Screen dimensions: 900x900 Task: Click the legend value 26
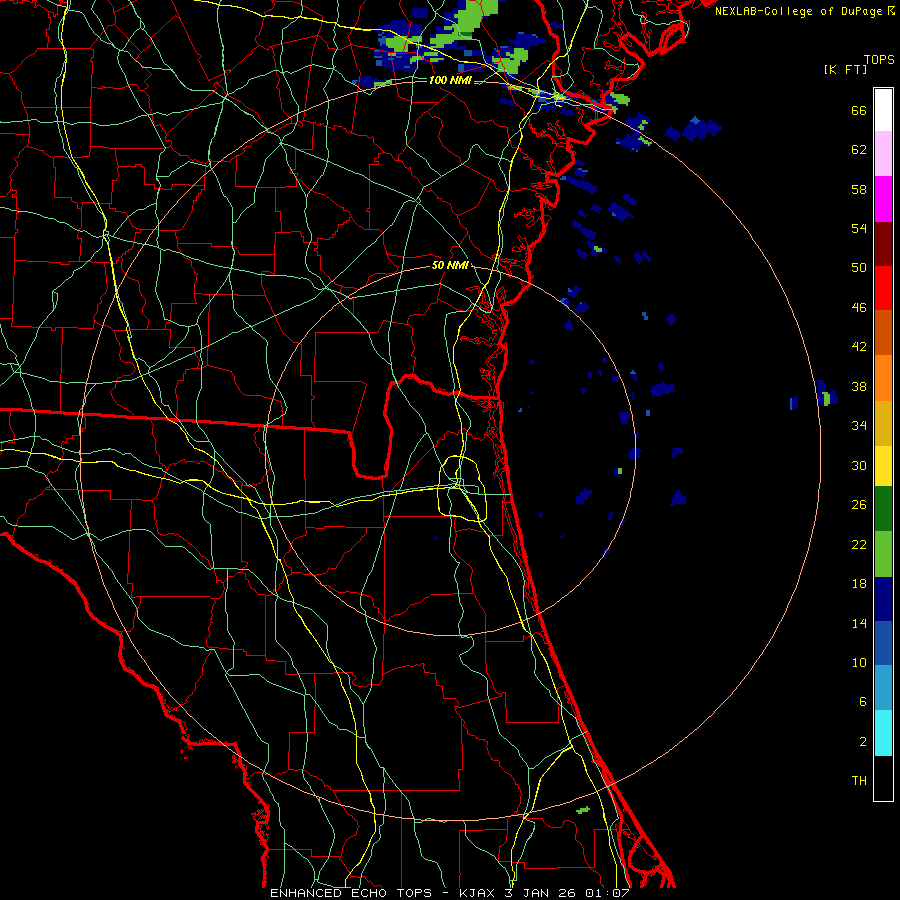(x=859, y=505)
